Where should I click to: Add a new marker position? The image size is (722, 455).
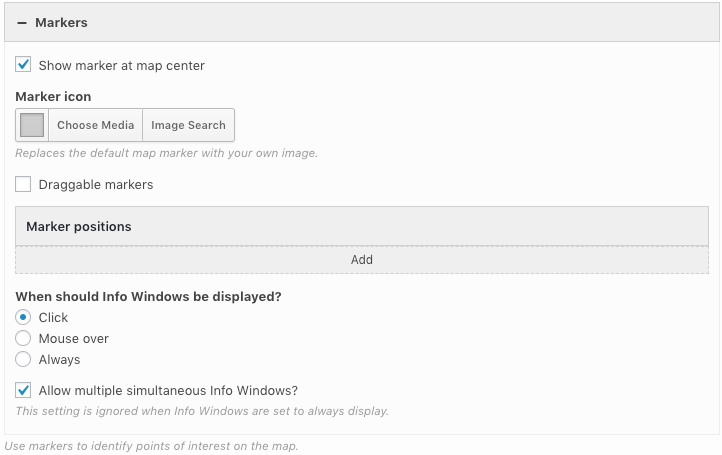tap(361, 259)
